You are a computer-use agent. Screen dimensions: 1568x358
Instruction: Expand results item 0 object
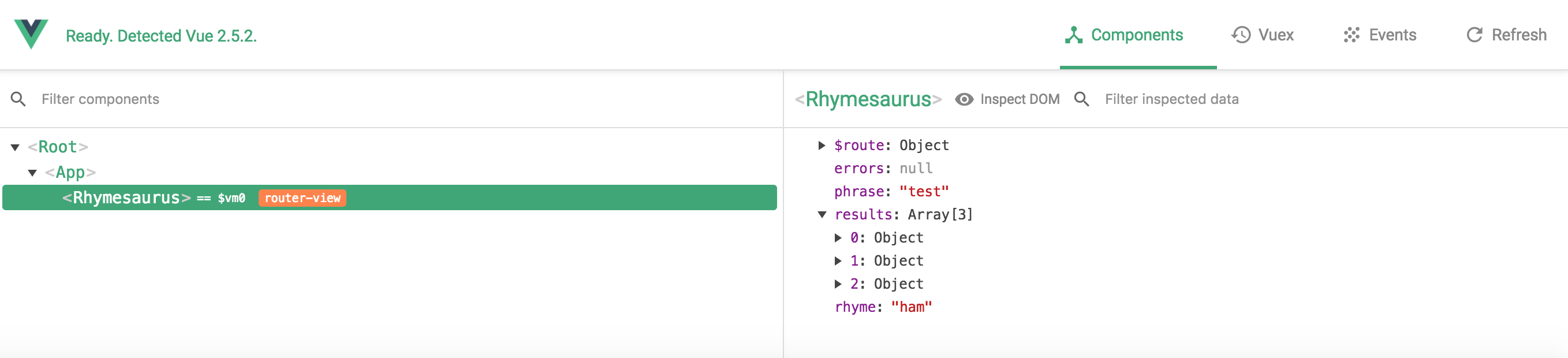point(838,238)
